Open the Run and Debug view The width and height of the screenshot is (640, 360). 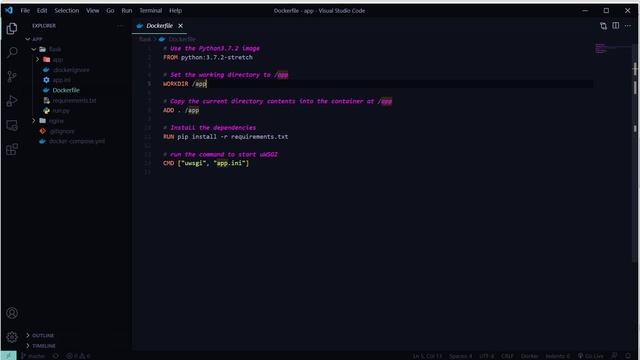[x=12, y=101]
